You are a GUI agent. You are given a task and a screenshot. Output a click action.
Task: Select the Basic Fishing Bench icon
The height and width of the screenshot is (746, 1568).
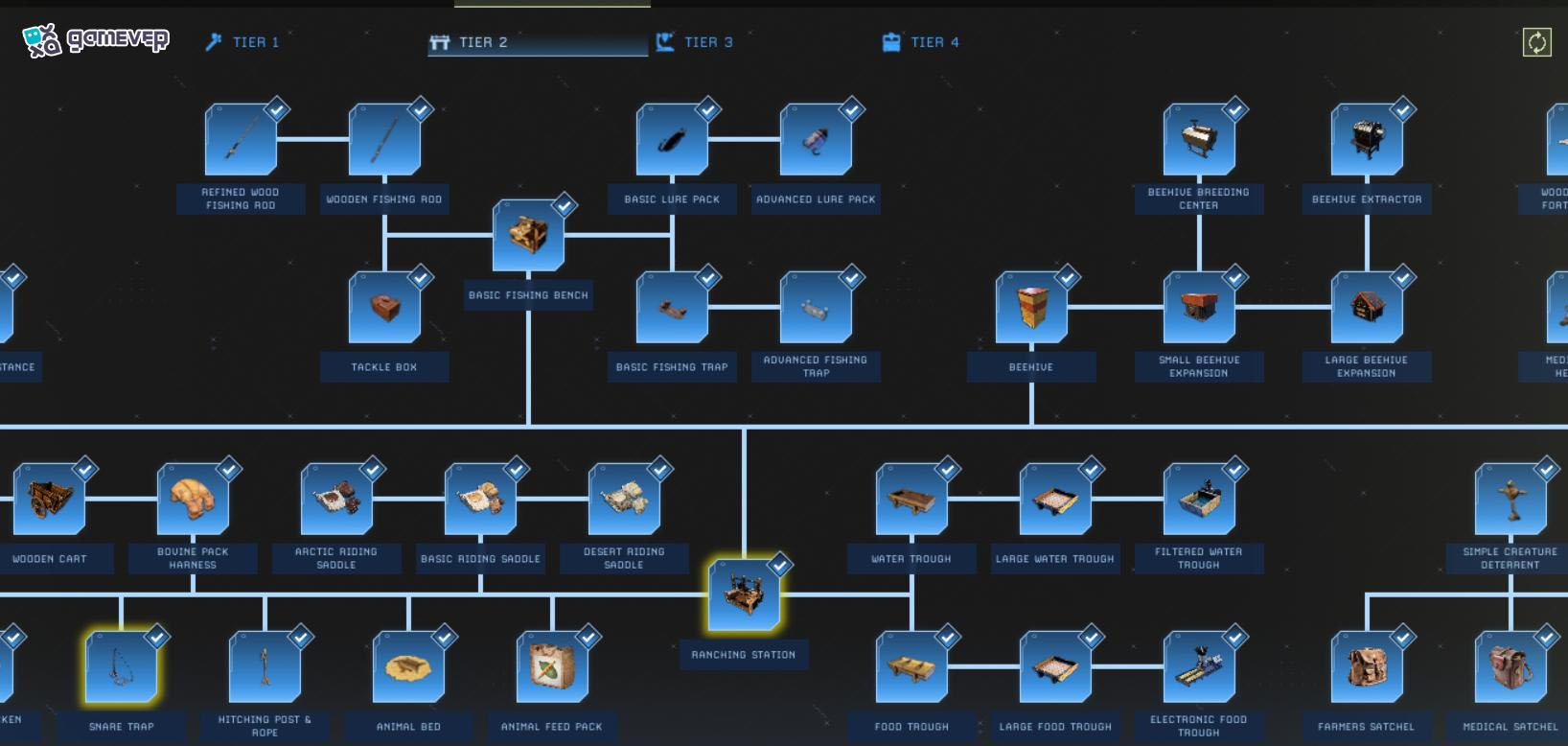coord(528,236)
